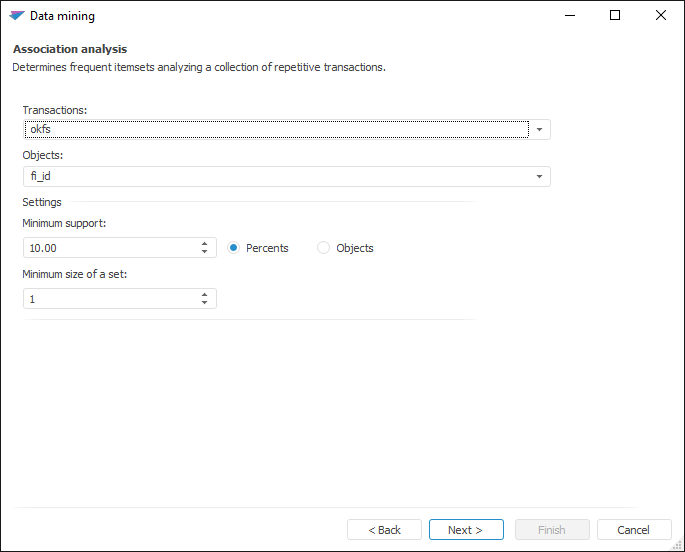Screen dimensions: 685x552
Task: Select the Percents radio button
Action: coord(234,248)
